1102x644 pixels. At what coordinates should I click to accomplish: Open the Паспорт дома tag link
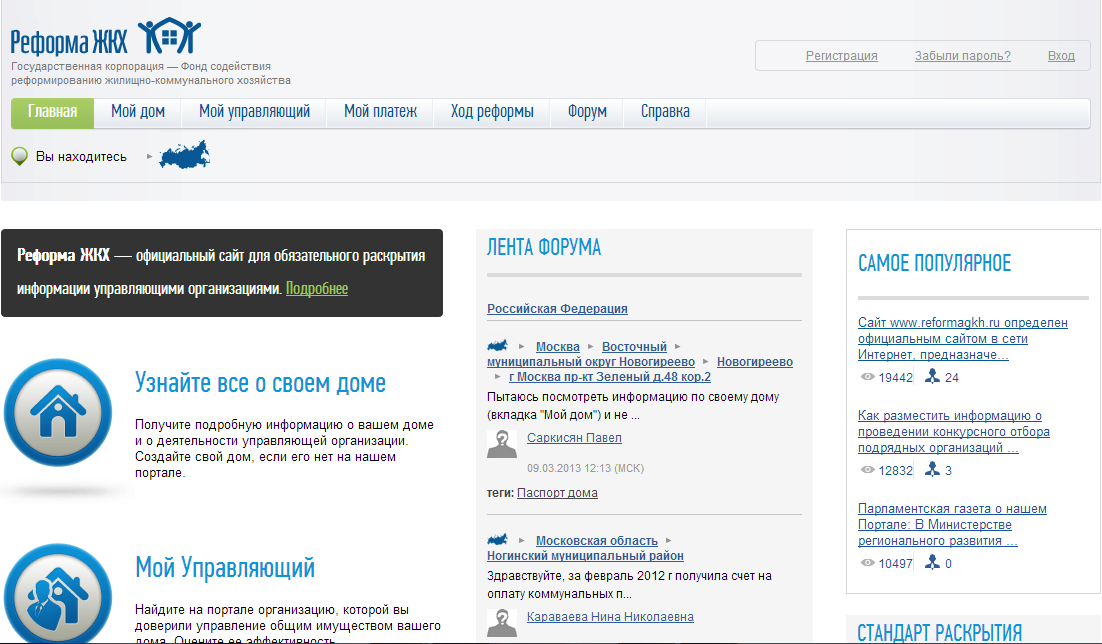point(557,493)
